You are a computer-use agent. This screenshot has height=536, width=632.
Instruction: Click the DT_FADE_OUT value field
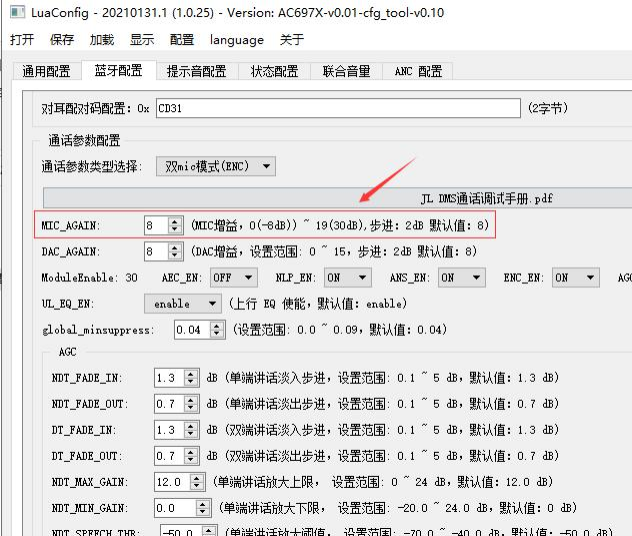(x=169, y=456)
